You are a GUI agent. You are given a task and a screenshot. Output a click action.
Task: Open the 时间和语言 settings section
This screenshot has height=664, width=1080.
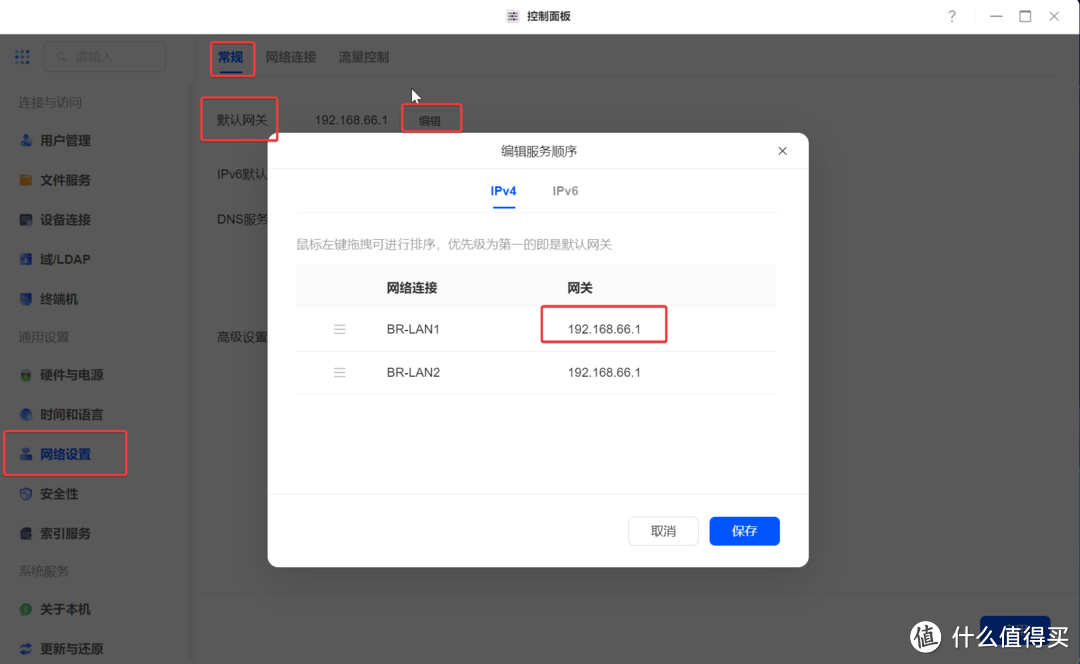coord(72,414)
